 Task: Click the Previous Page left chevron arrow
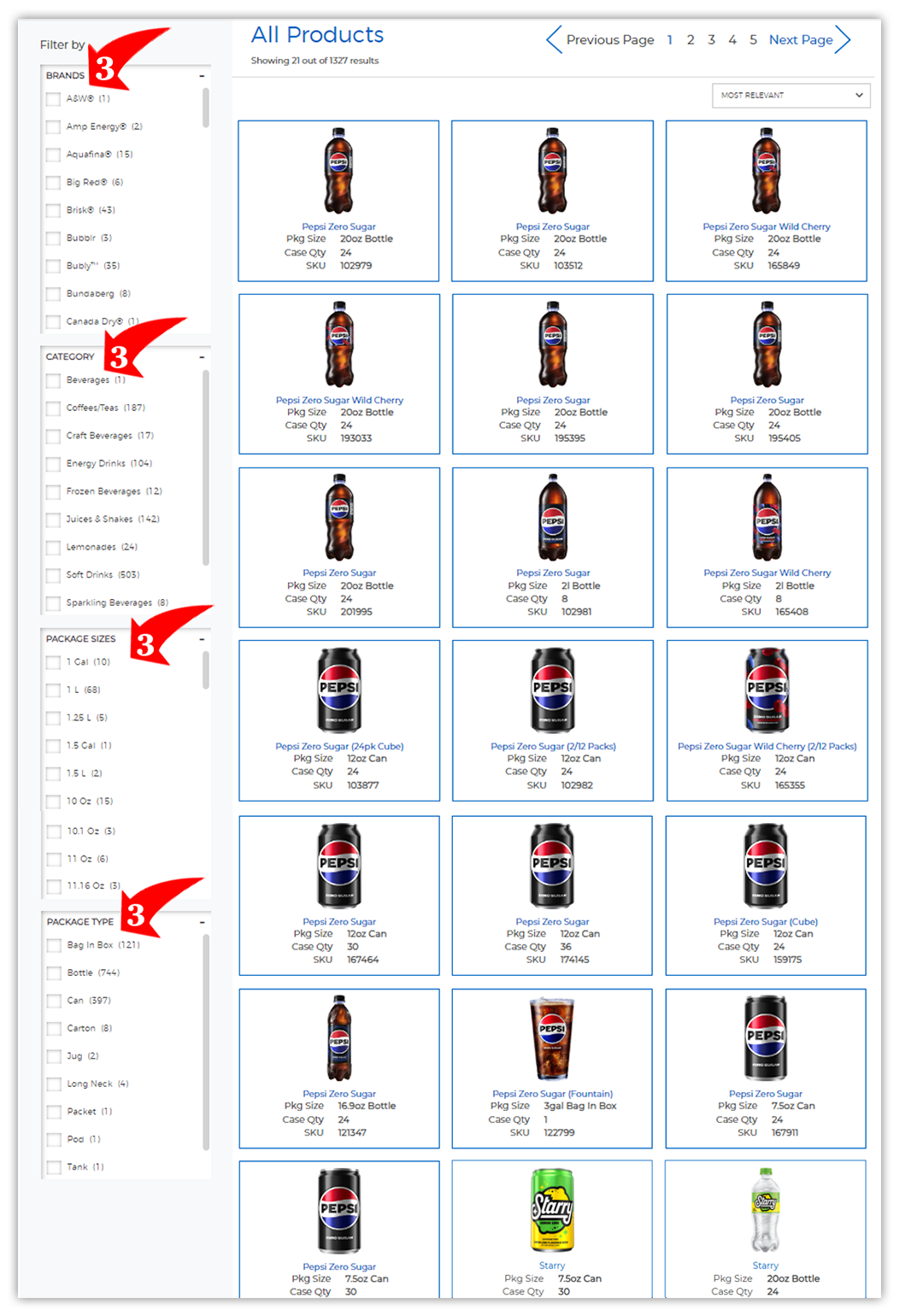(x=554, y=39)
